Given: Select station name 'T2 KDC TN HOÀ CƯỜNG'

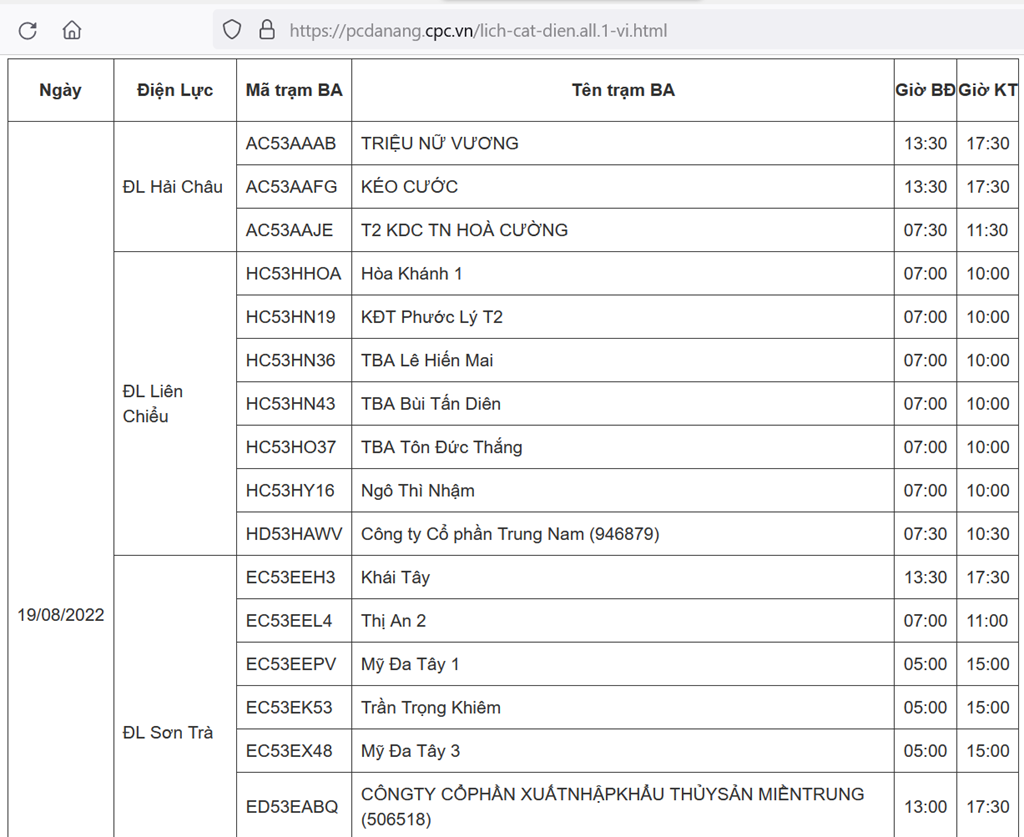Looking at the screenshot, I should pos(464,230).
